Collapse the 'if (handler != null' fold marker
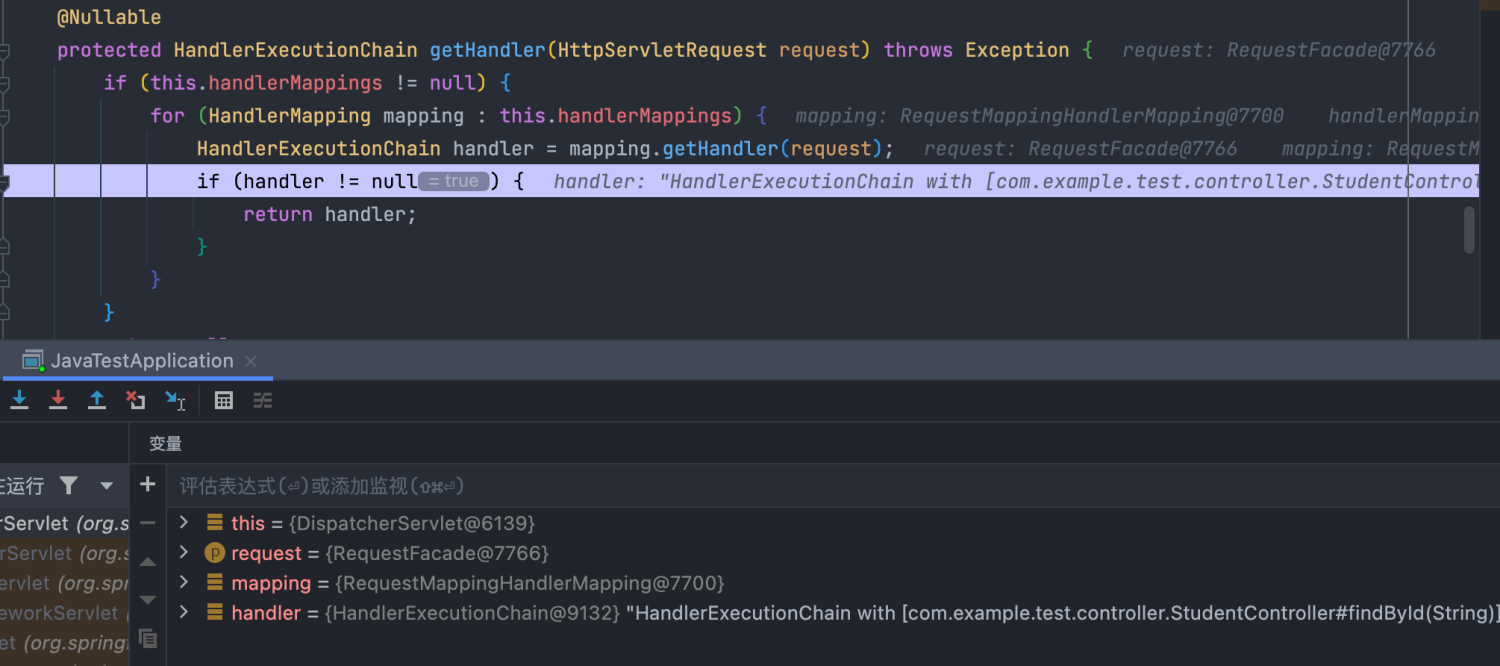The height and width of the screenshot is (666, 1500). point(5,182)
